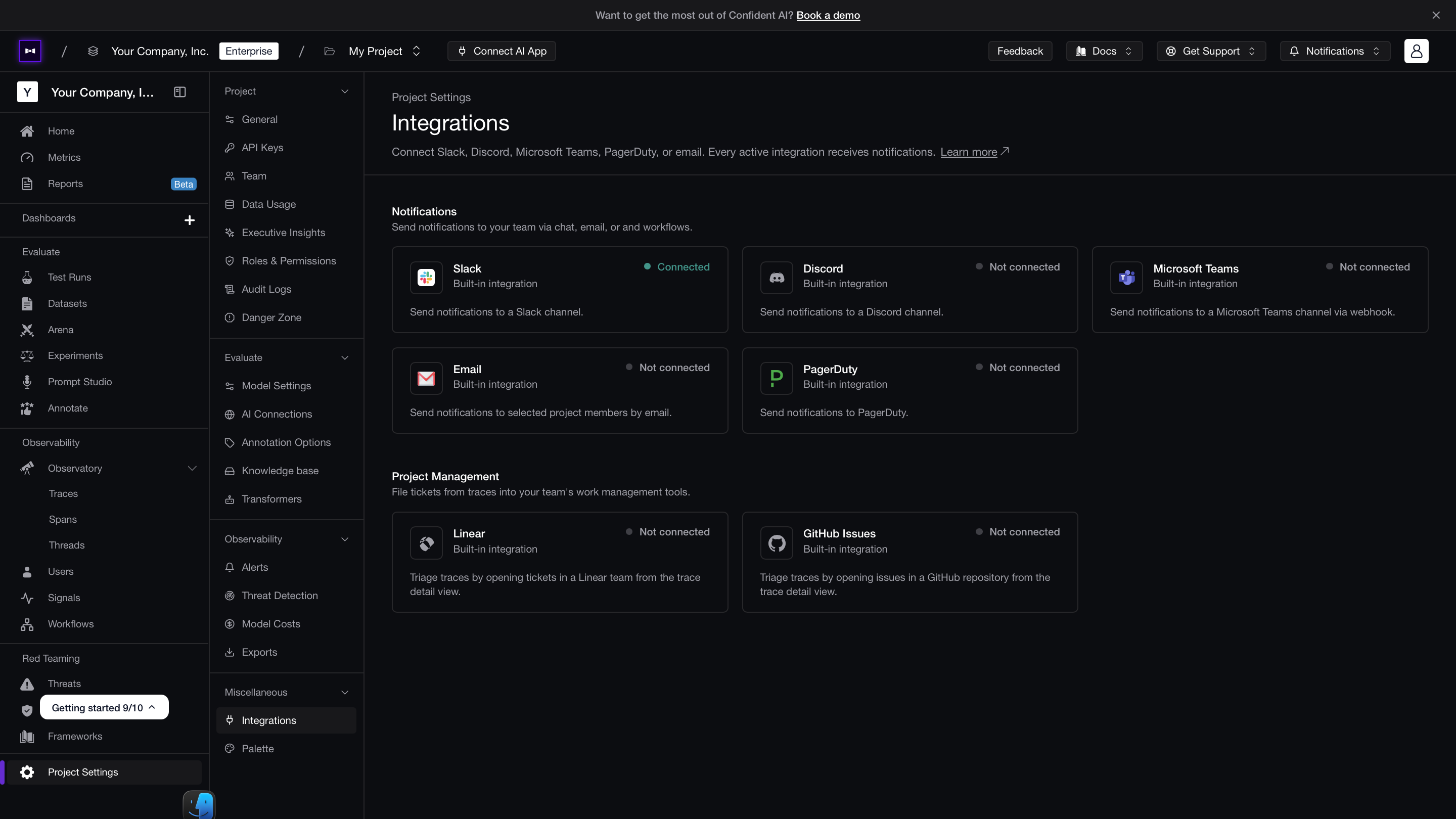Open the user profile avatar icon

click(1416, 51)
